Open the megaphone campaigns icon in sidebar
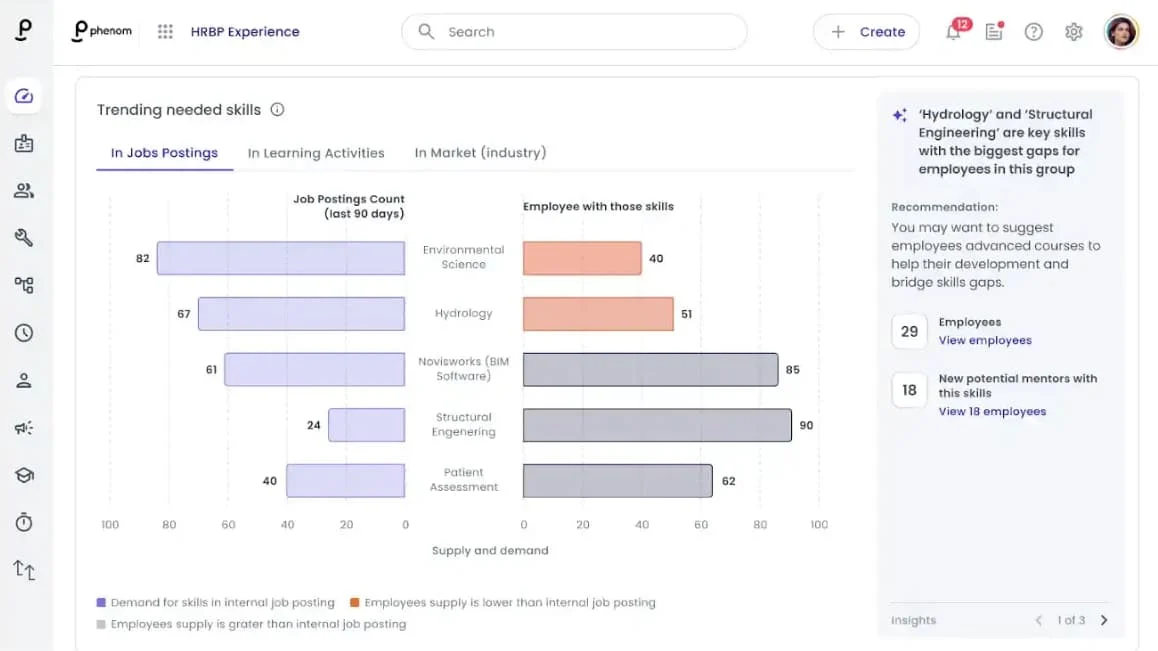 [24, 428]
